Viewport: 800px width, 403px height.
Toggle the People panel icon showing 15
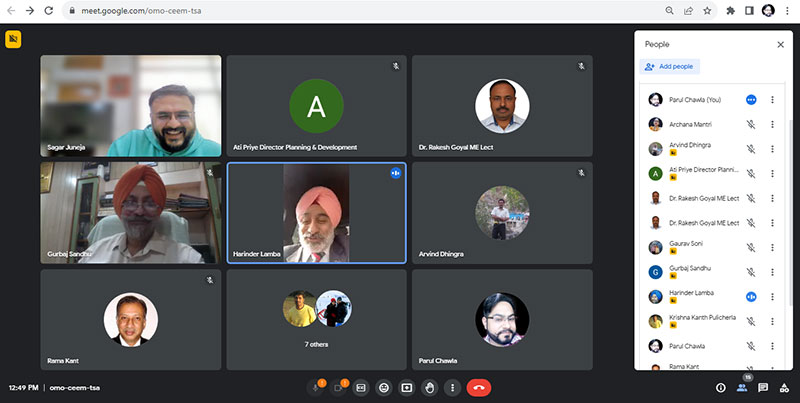[742, 387]
